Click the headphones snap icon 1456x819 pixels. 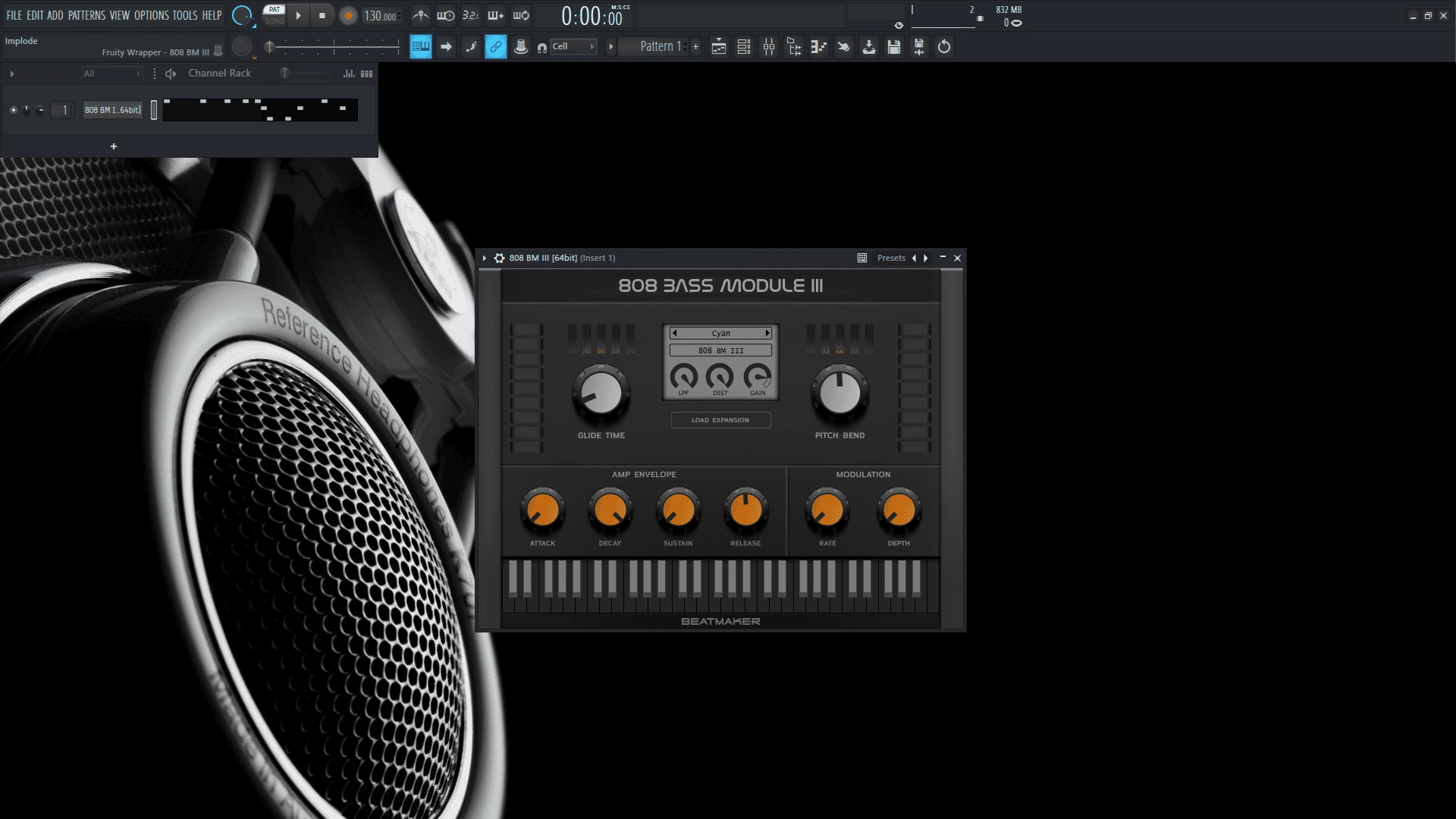point(542,48)
